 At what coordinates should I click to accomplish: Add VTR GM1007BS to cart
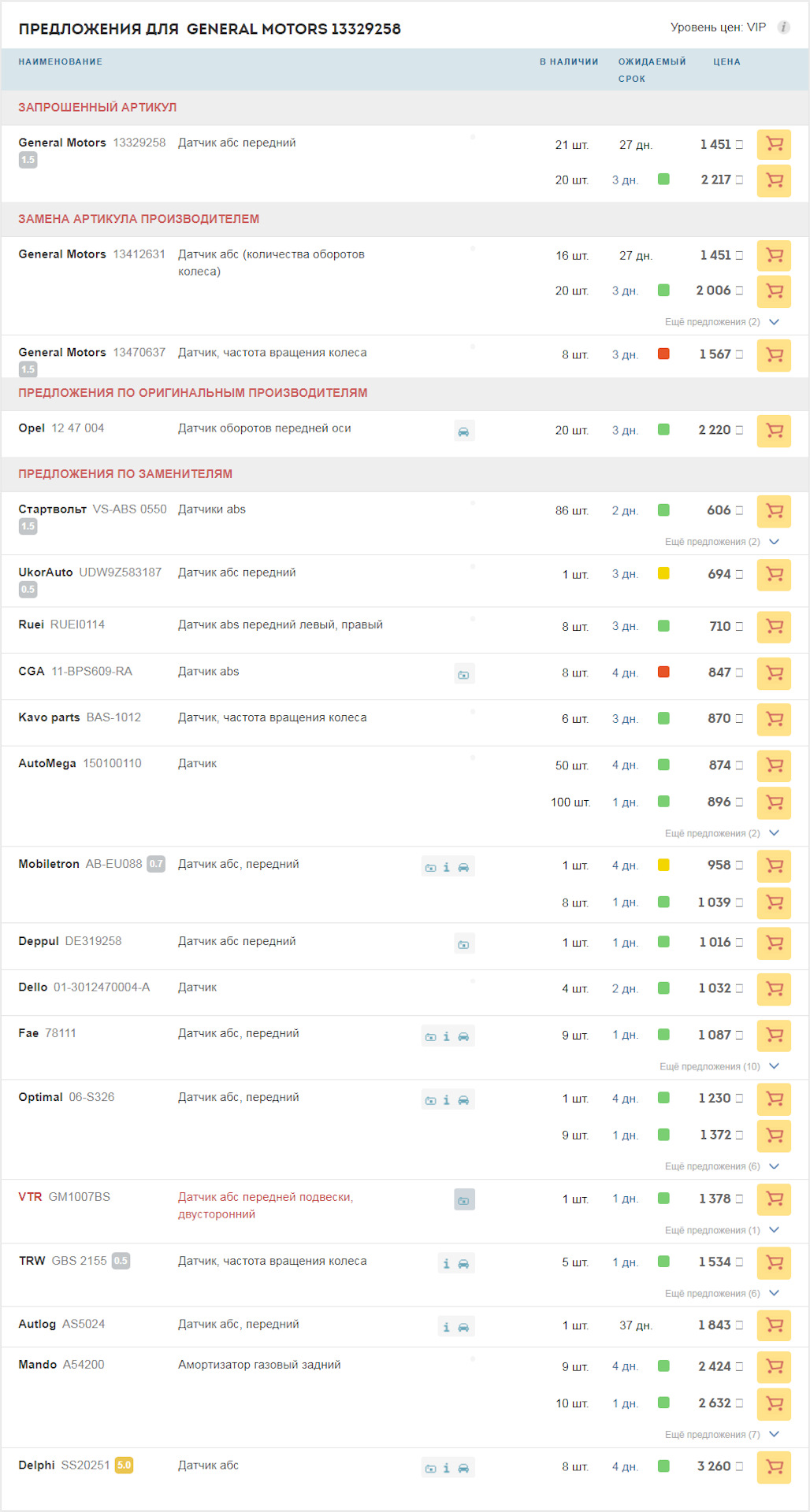pyautogui.click(x=774, y=1199)
